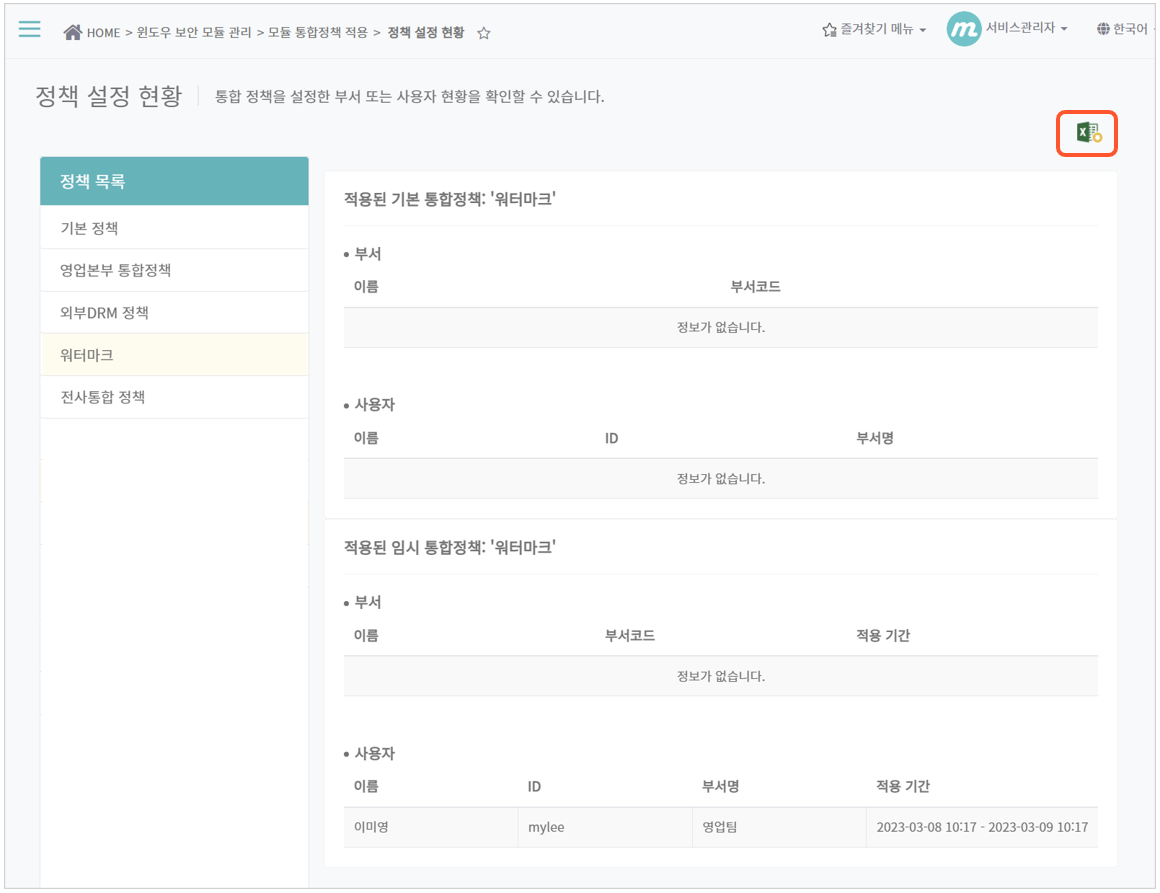
Task: Click the 적용된 기본 통합정책: '워터마크' heading
Action: coord(450,199)
